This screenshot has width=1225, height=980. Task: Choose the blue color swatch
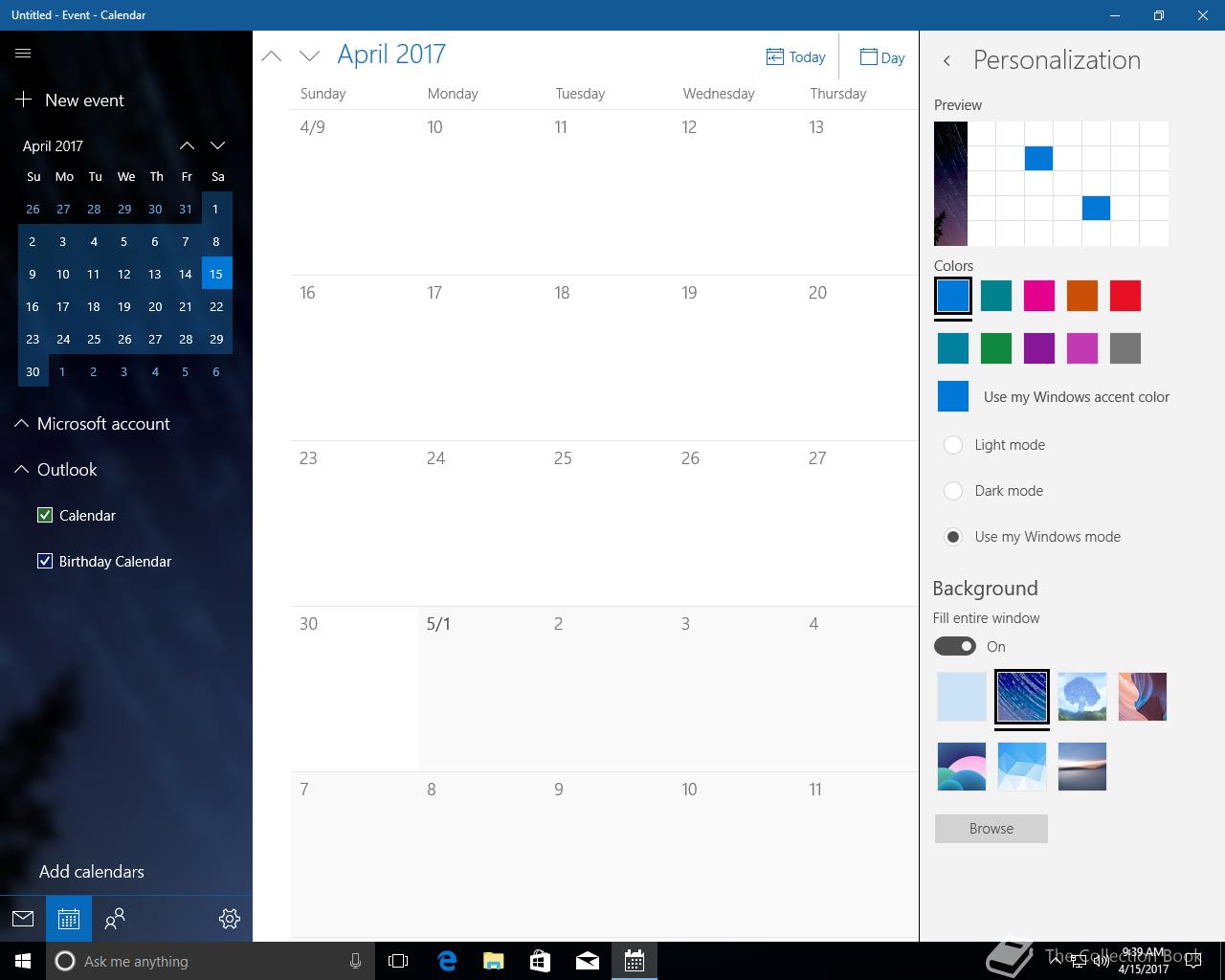pyautogui.click(x=953, y=296)
